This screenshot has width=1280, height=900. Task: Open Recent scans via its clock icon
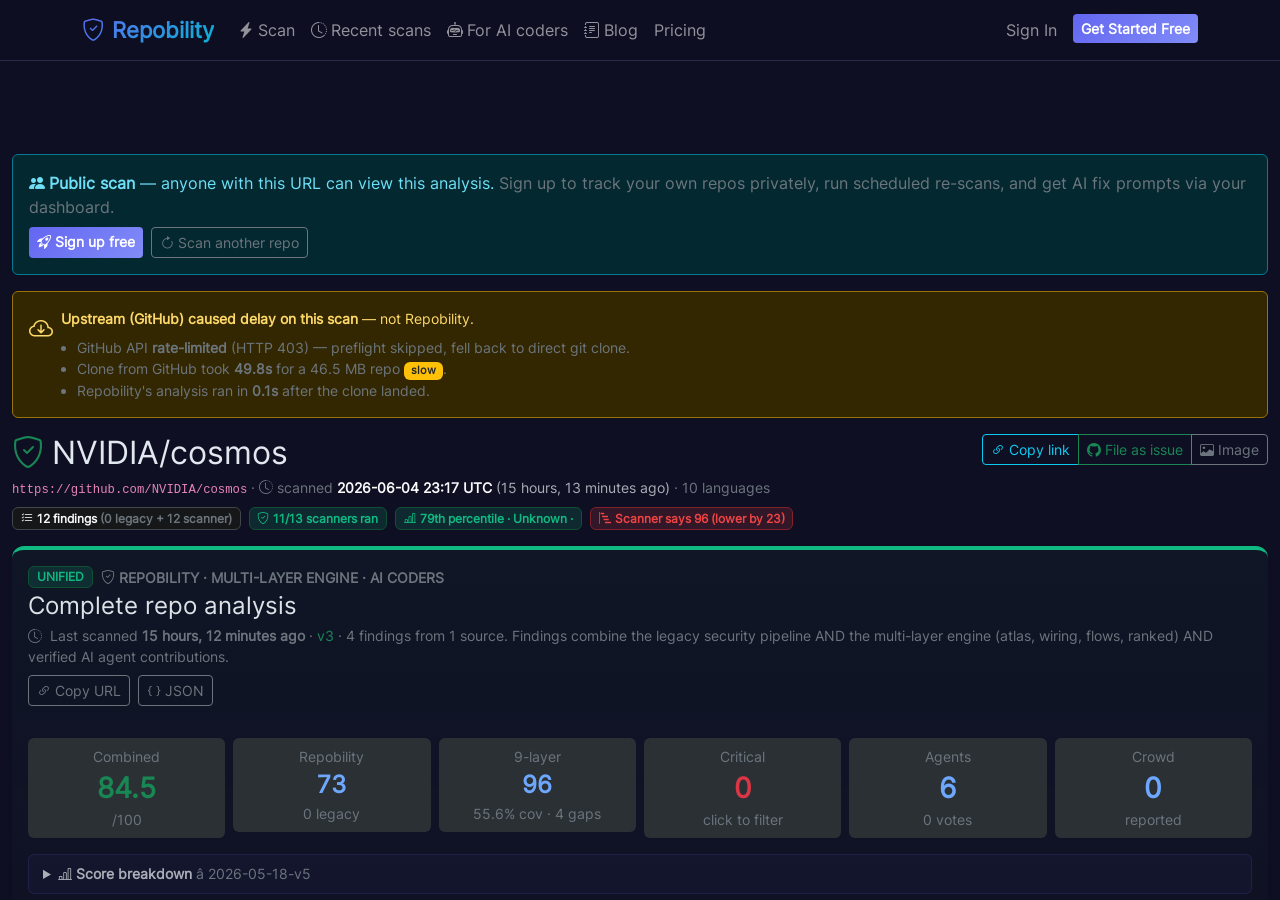[x=319, y=30]
